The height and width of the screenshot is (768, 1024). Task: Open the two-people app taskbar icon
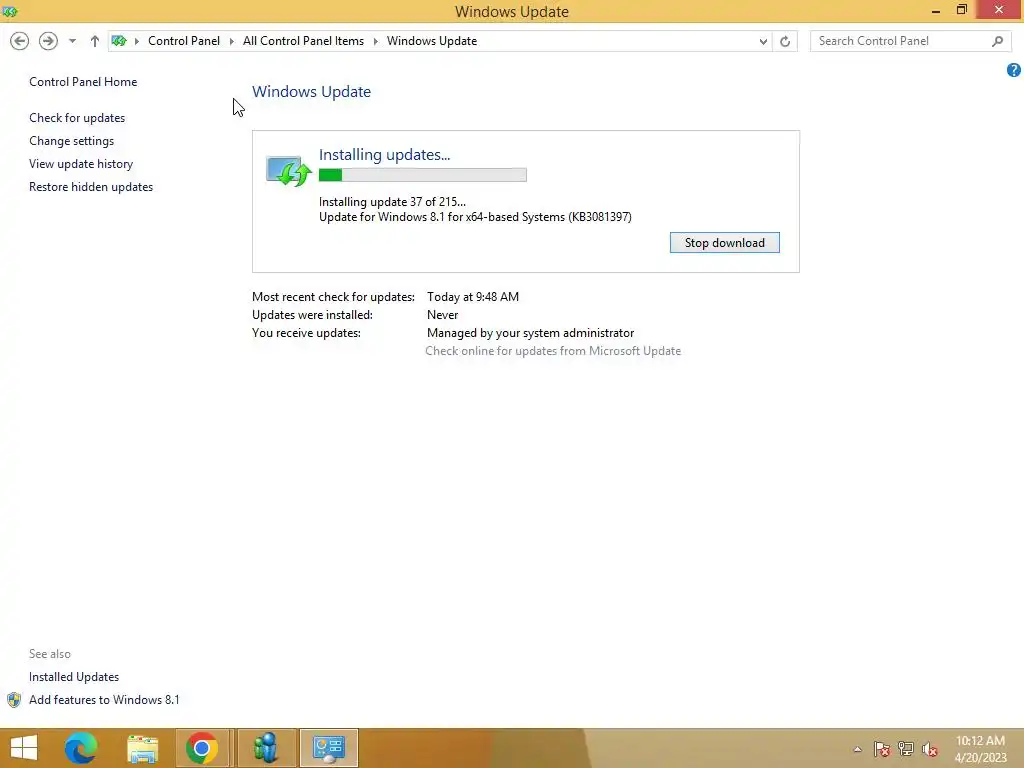coord(266,748)
